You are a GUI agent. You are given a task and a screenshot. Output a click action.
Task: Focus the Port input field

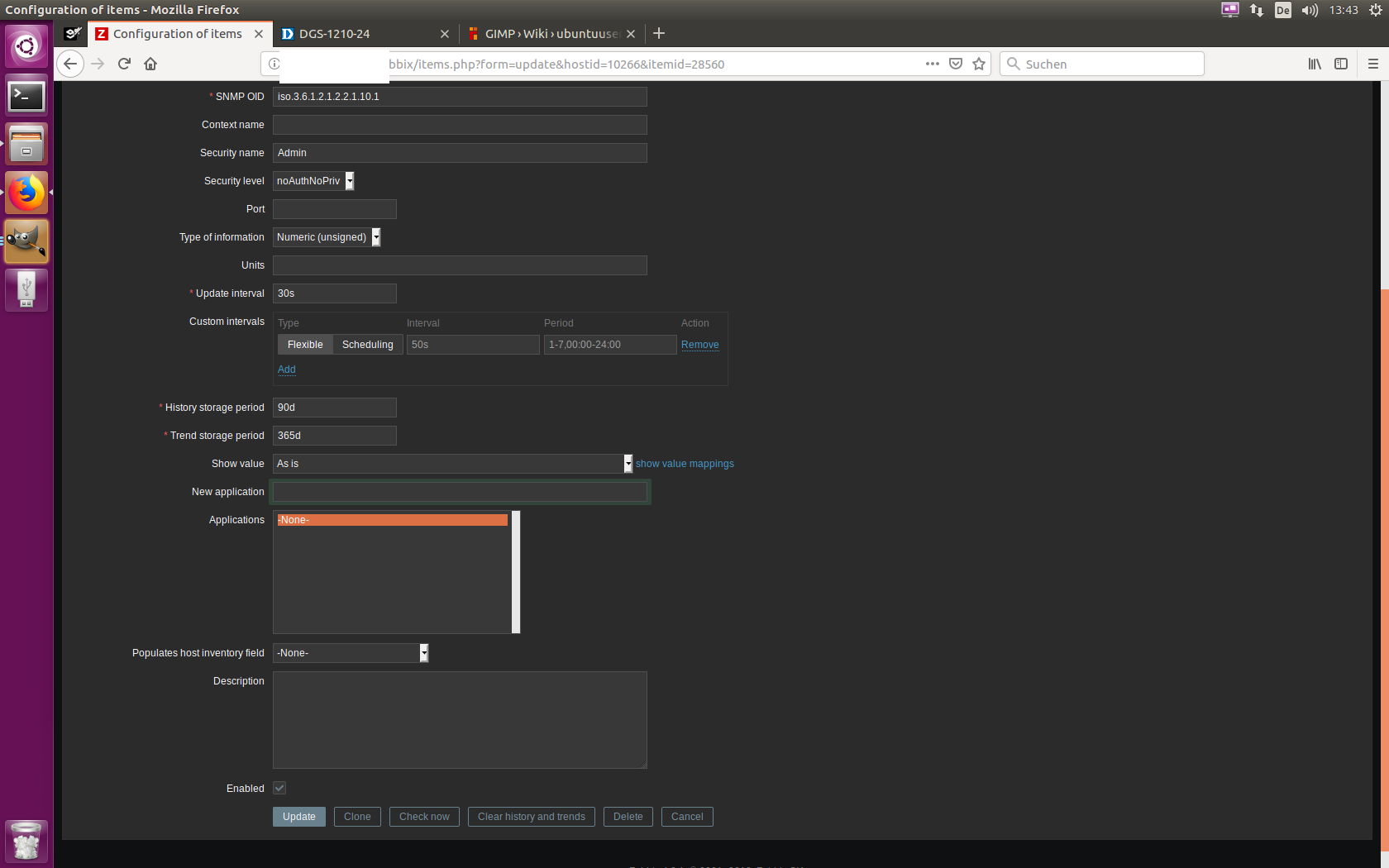(x=335, y=209)
